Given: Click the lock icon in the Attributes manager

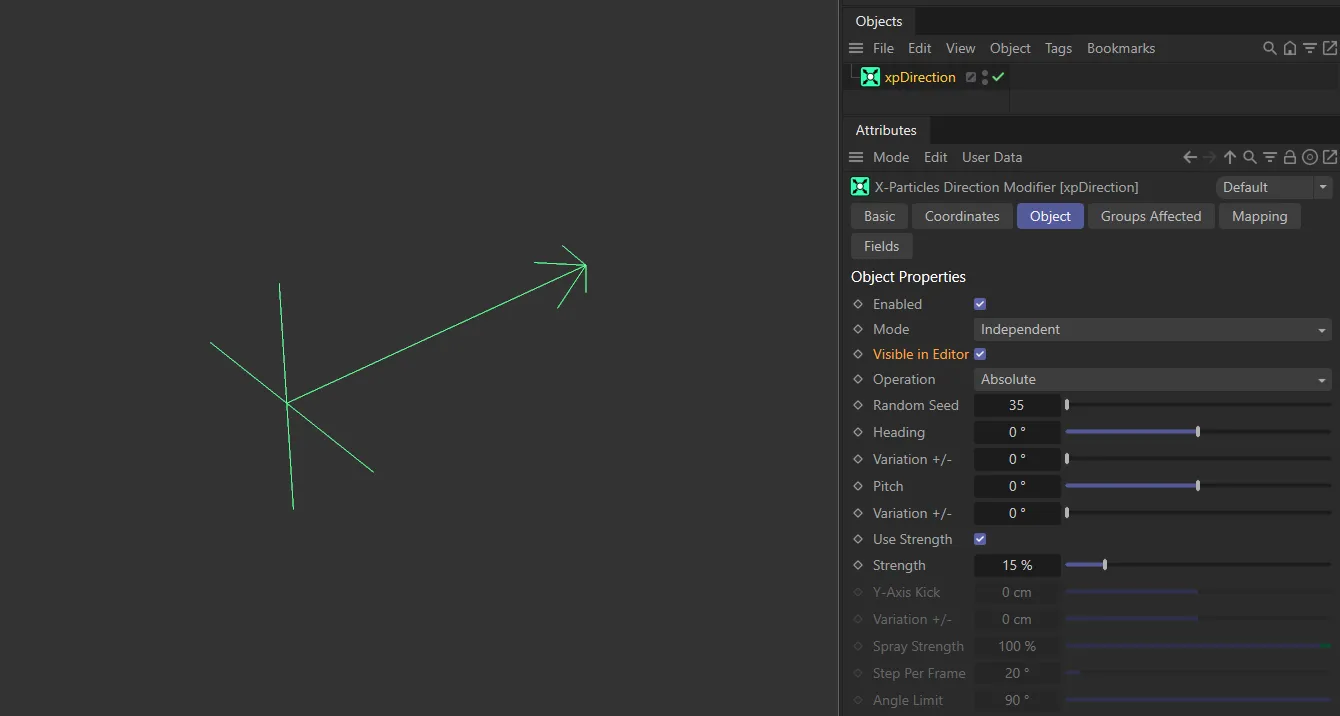Looking at the screenshot, I should tap(1290, 157).
